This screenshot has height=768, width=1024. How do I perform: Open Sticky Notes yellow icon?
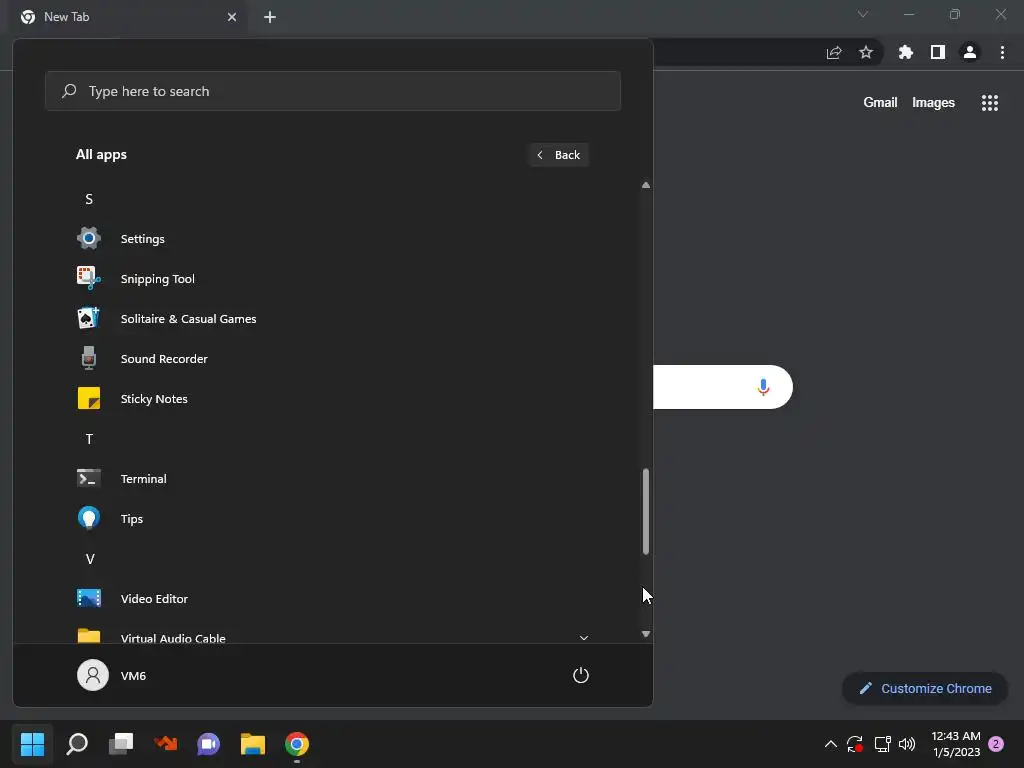89,398
